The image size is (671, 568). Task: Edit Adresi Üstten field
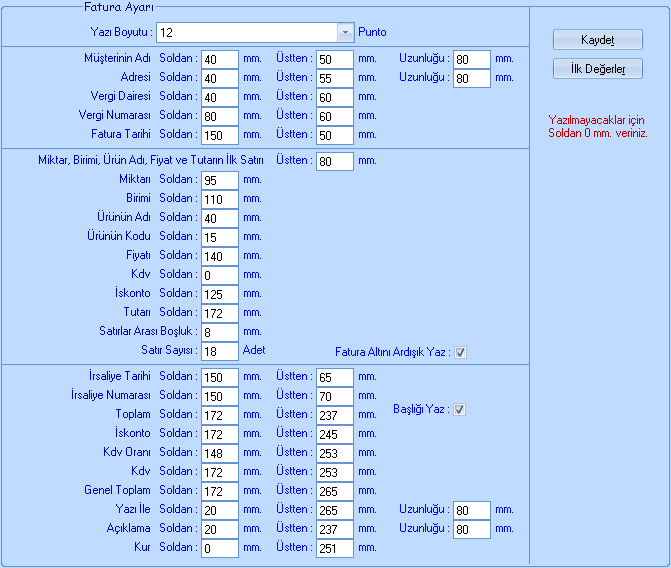pos(335,78)
